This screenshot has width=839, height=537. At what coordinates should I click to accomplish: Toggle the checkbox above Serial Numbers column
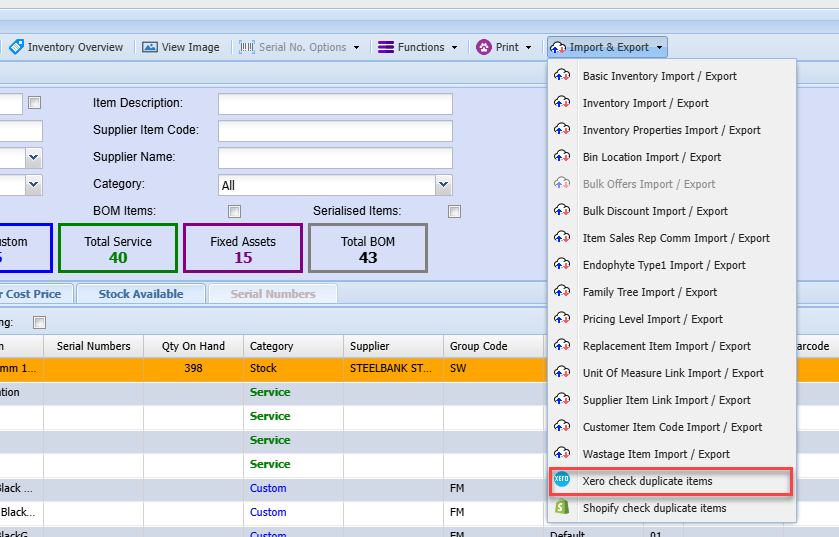click(x=40, y=322)
